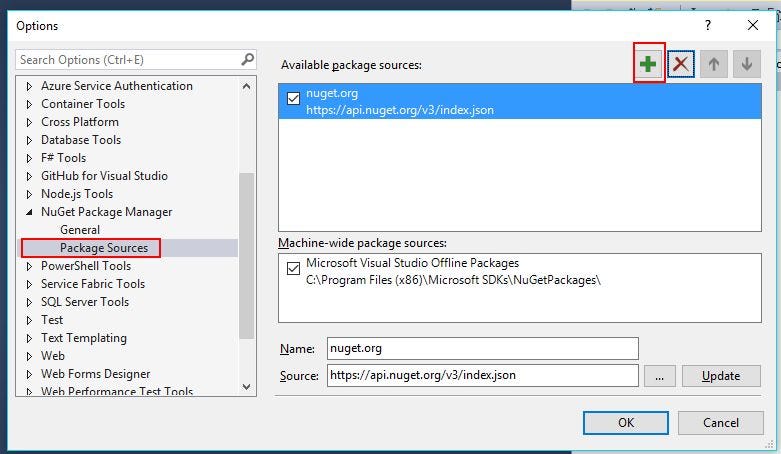Move the package source up with the arrow

point(714,64)
